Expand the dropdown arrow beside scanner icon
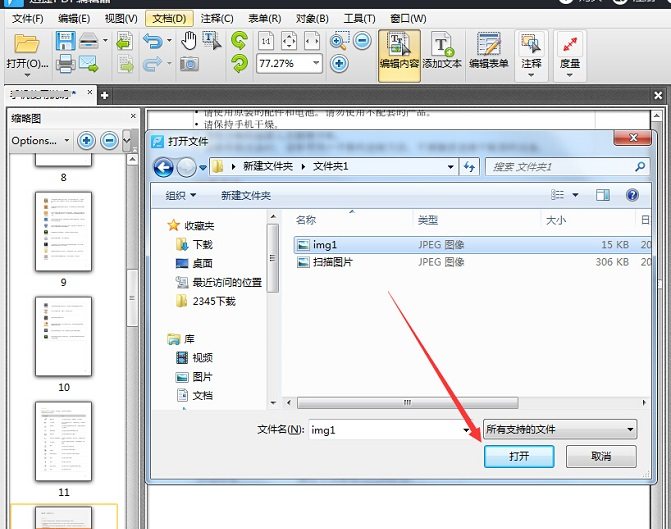The image size is (671, 529). point(105,41)
